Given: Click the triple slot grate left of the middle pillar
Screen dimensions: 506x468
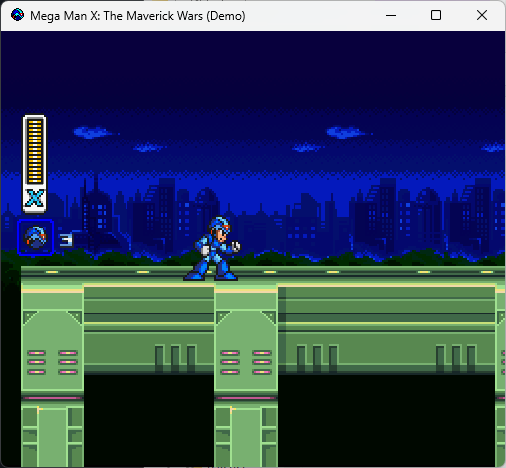Looking at the screenshot, I should pos(175,359).
